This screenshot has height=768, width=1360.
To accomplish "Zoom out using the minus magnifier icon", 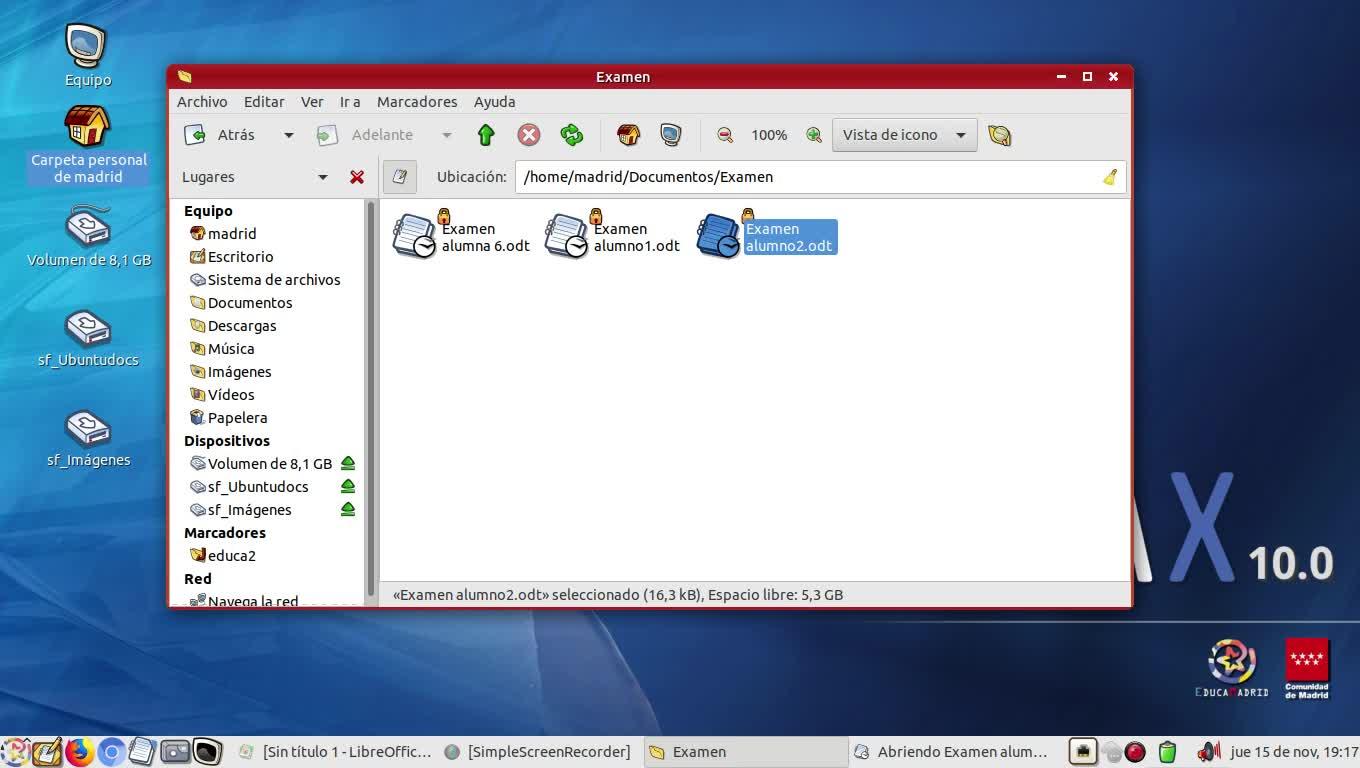I will (x=725, y=135).
